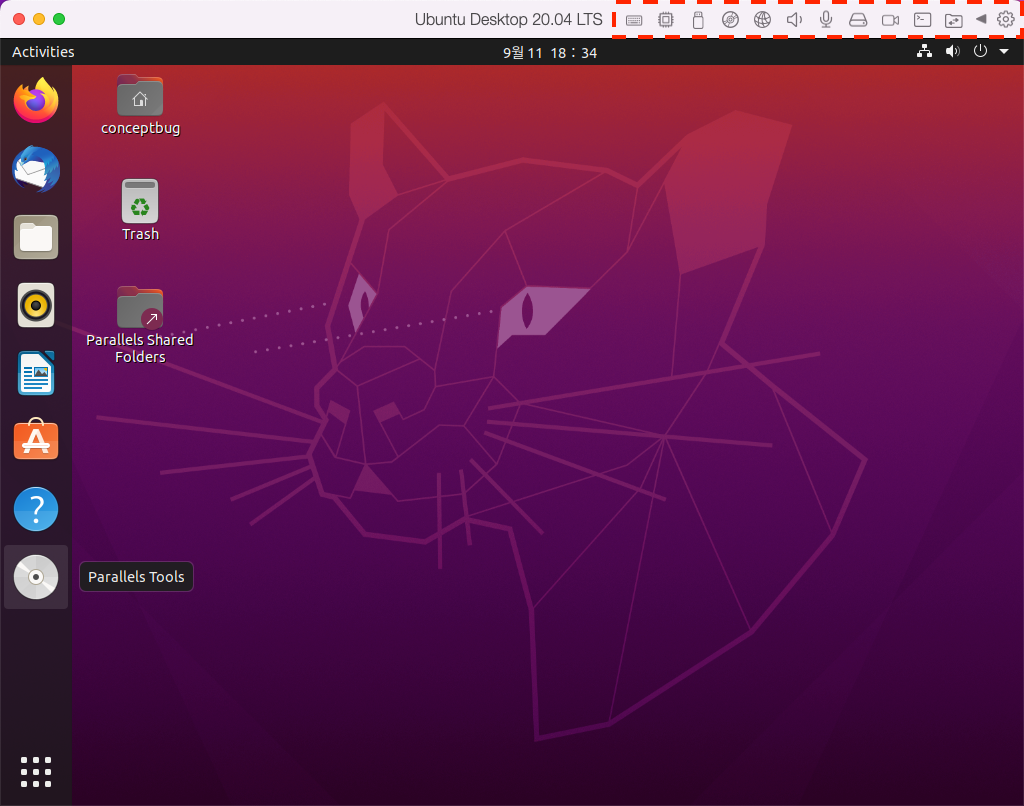Viewport: 1024px width, 806px height.
Task: Click the CD/DVD disc icon in title bar
Action: click(x=730, y=20)
